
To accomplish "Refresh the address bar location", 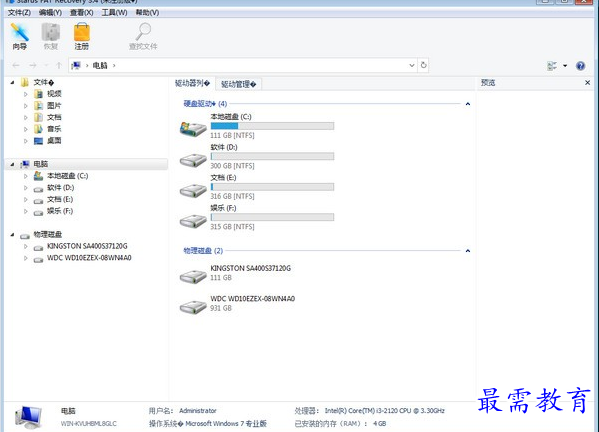I will click(423, 65).
